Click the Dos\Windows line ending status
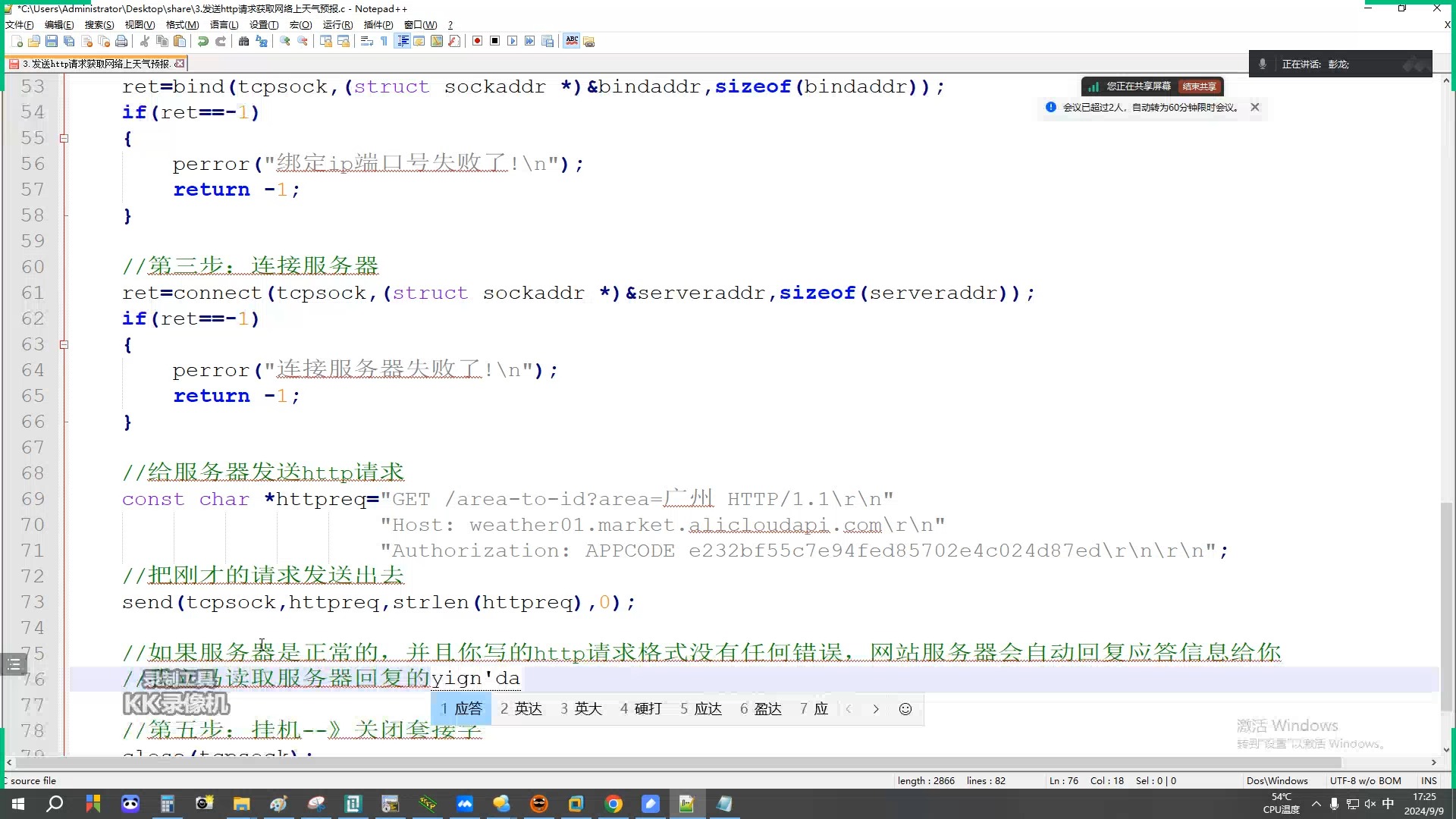Viewport: 1456px width, 819px height. point(1277,780)
